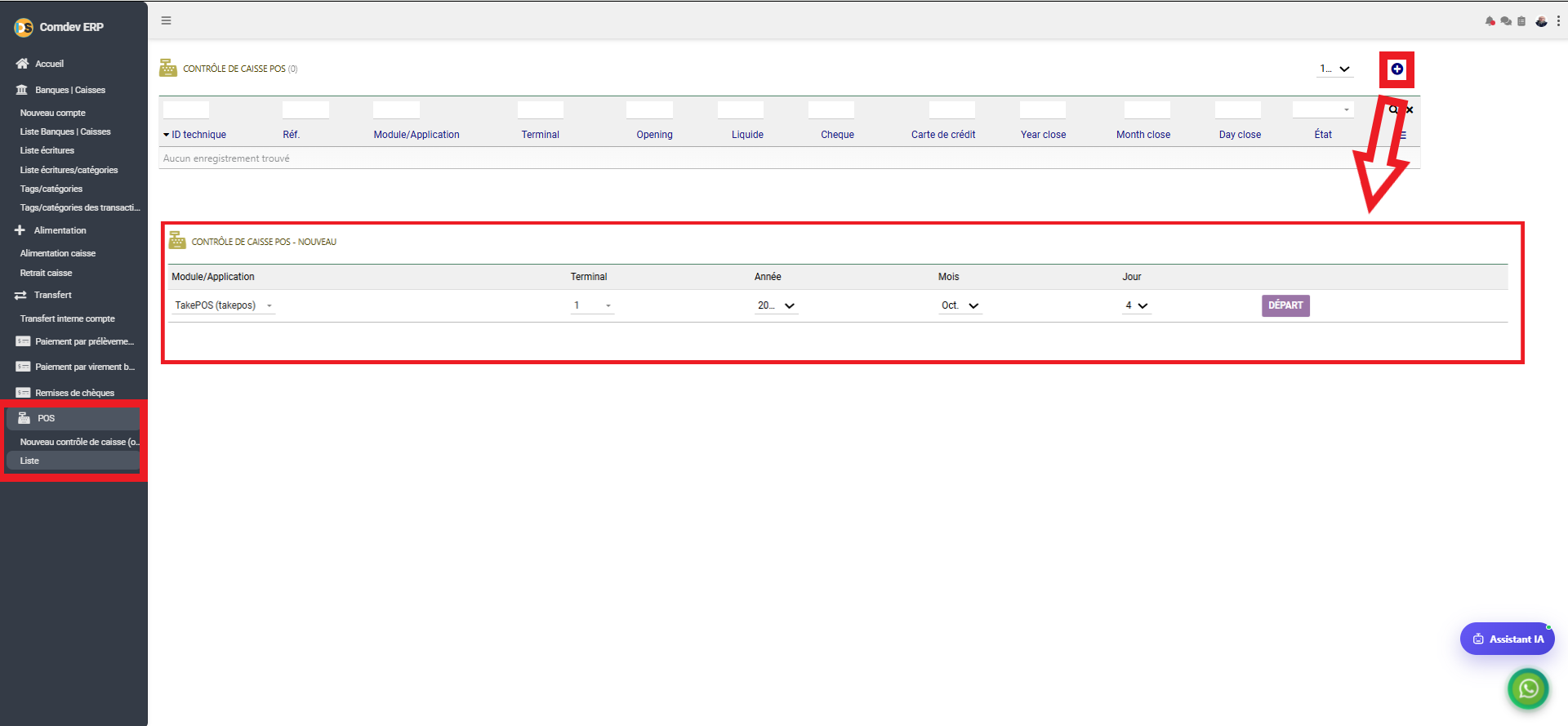Image resolution: width=1568 pixels, height=726 pixels.
Task: Click the DÉPART button
Action: click(x=1285, y=305)
